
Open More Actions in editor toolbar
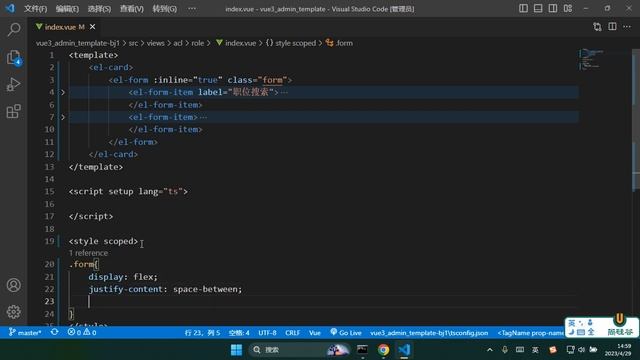coord(627,27)
